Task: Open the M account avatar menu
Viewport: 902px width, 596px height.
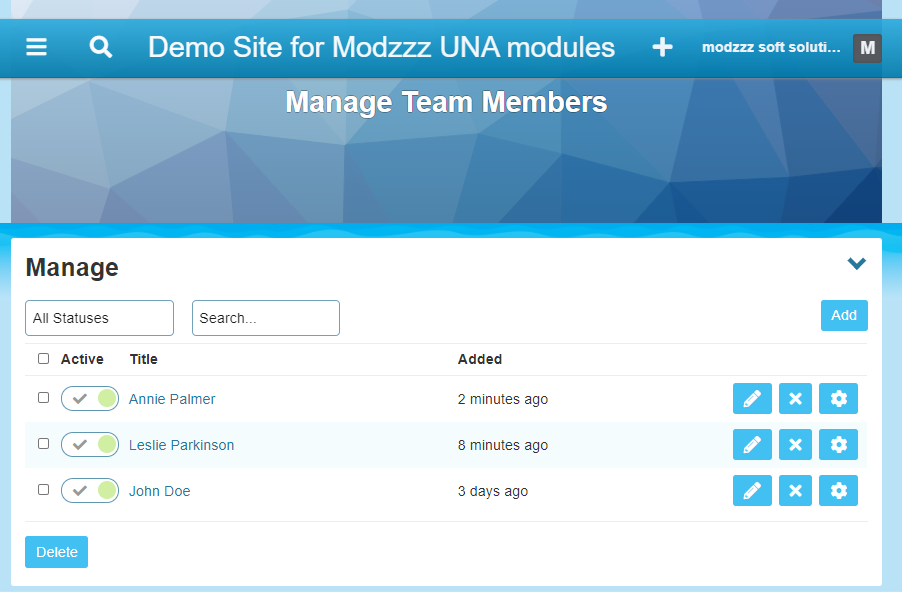Action: pos(867,48)
